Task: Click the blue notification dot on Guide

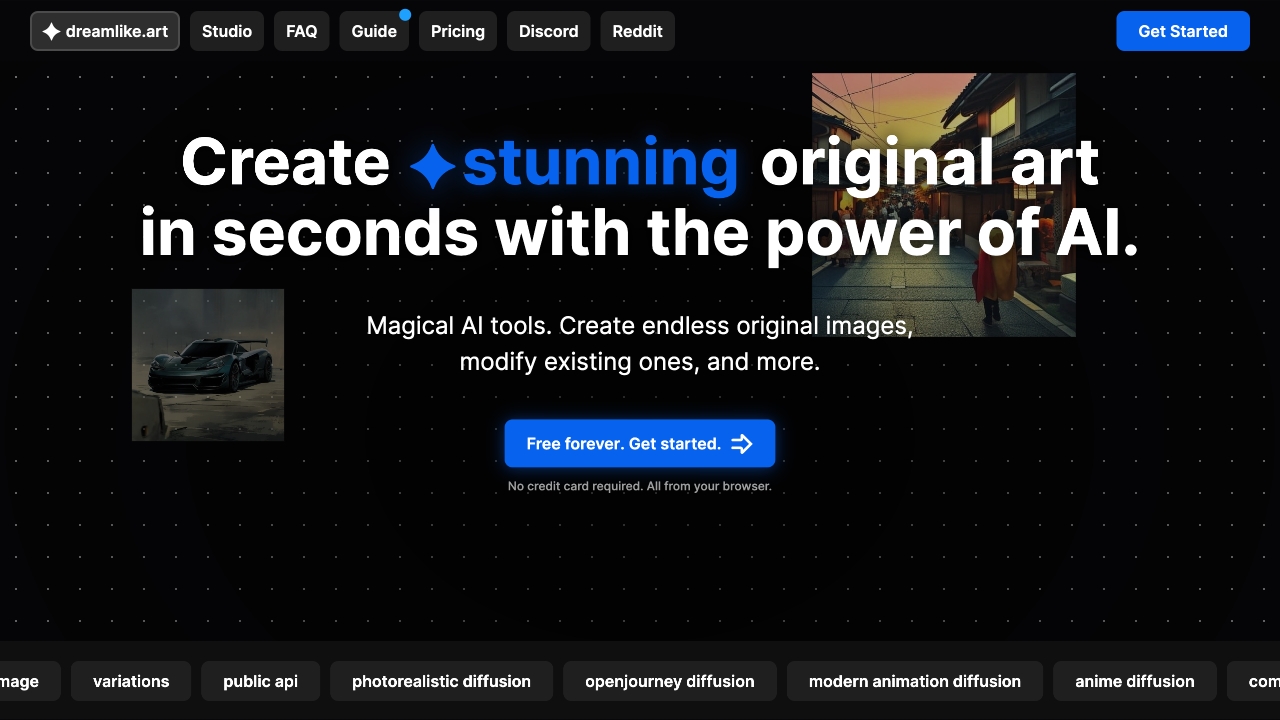Action: [x=405, y=15]
